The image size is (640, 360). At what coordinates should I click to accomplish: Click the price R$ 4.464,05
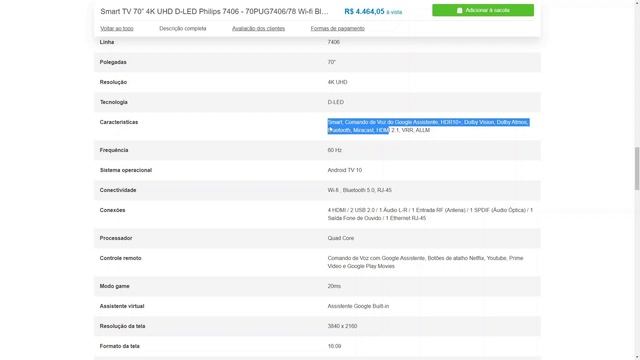pos(364,11)
